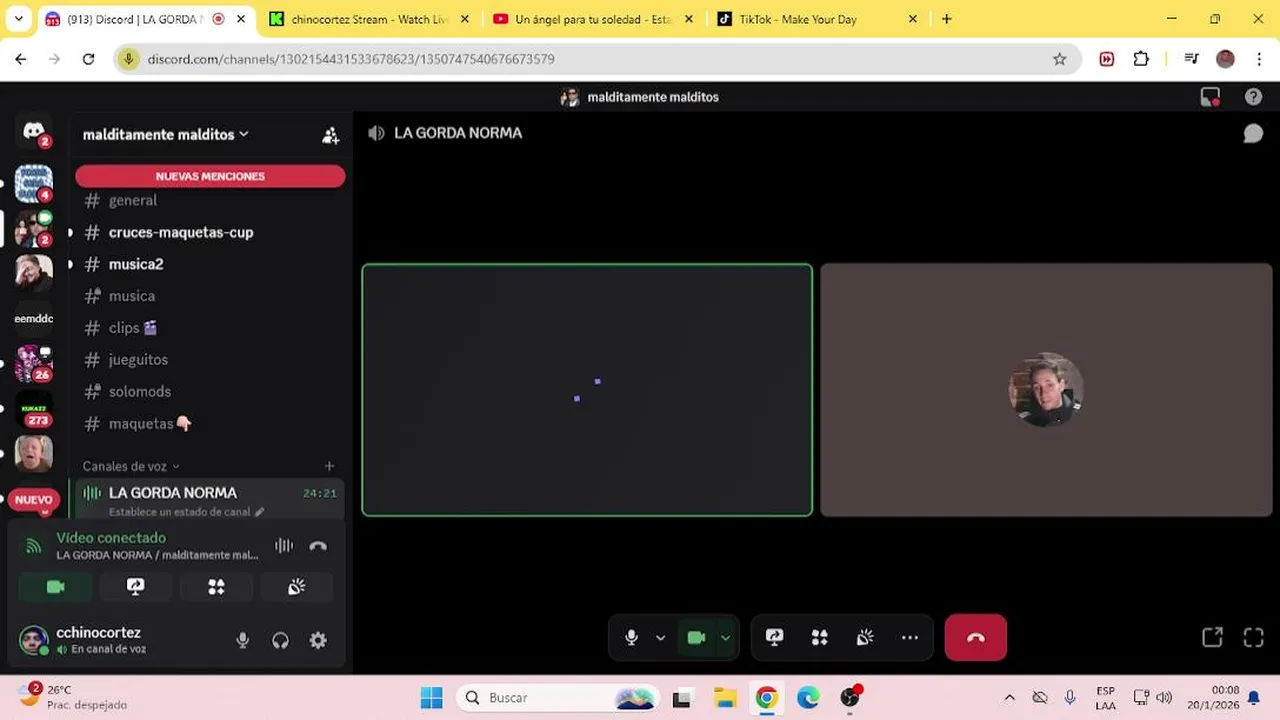The height and width of the screenshot is (720, 1280).
Task: Open Chrome extensions puzzle icon
Action: point(1141,59)
